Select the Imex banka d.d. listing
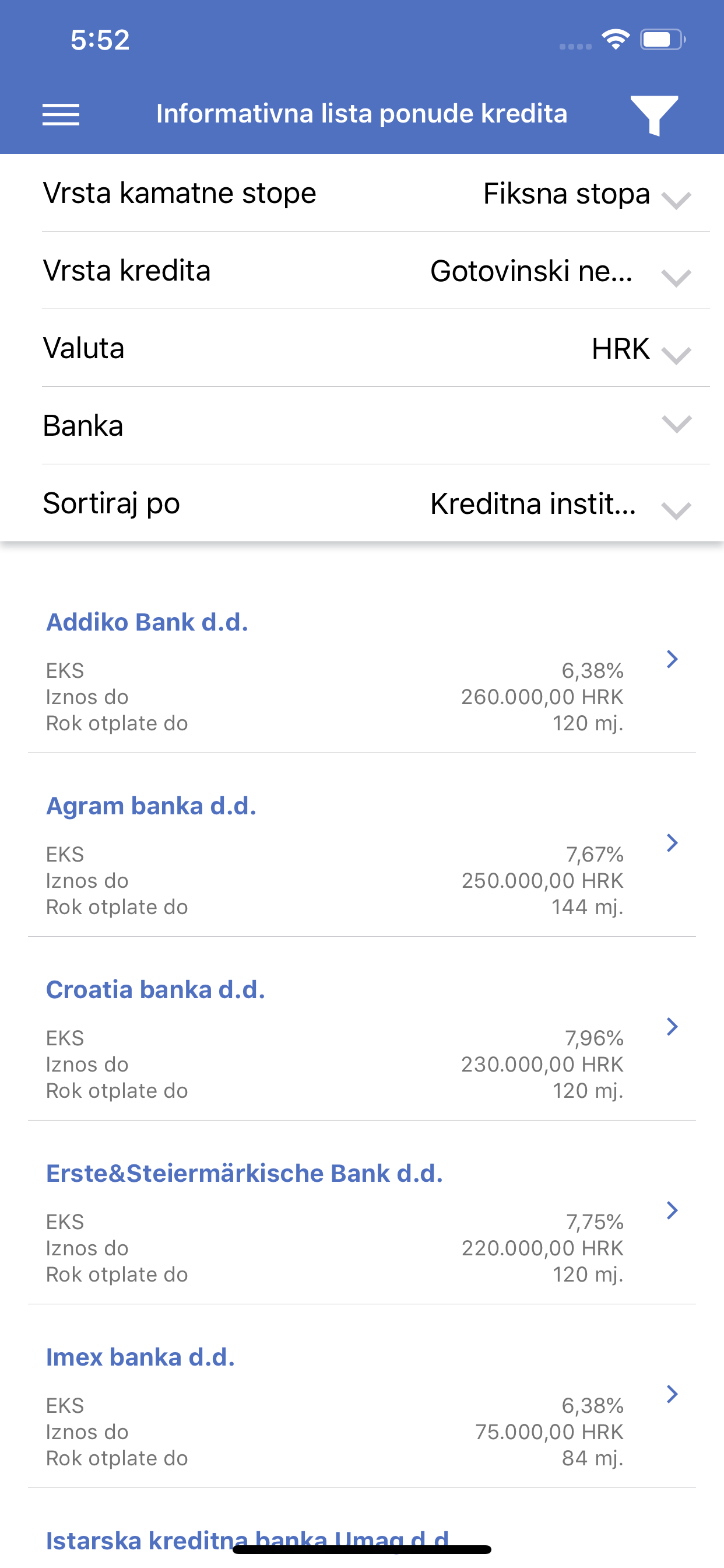This screenshot has height=1568, width=724. [x=140, y=1357]
